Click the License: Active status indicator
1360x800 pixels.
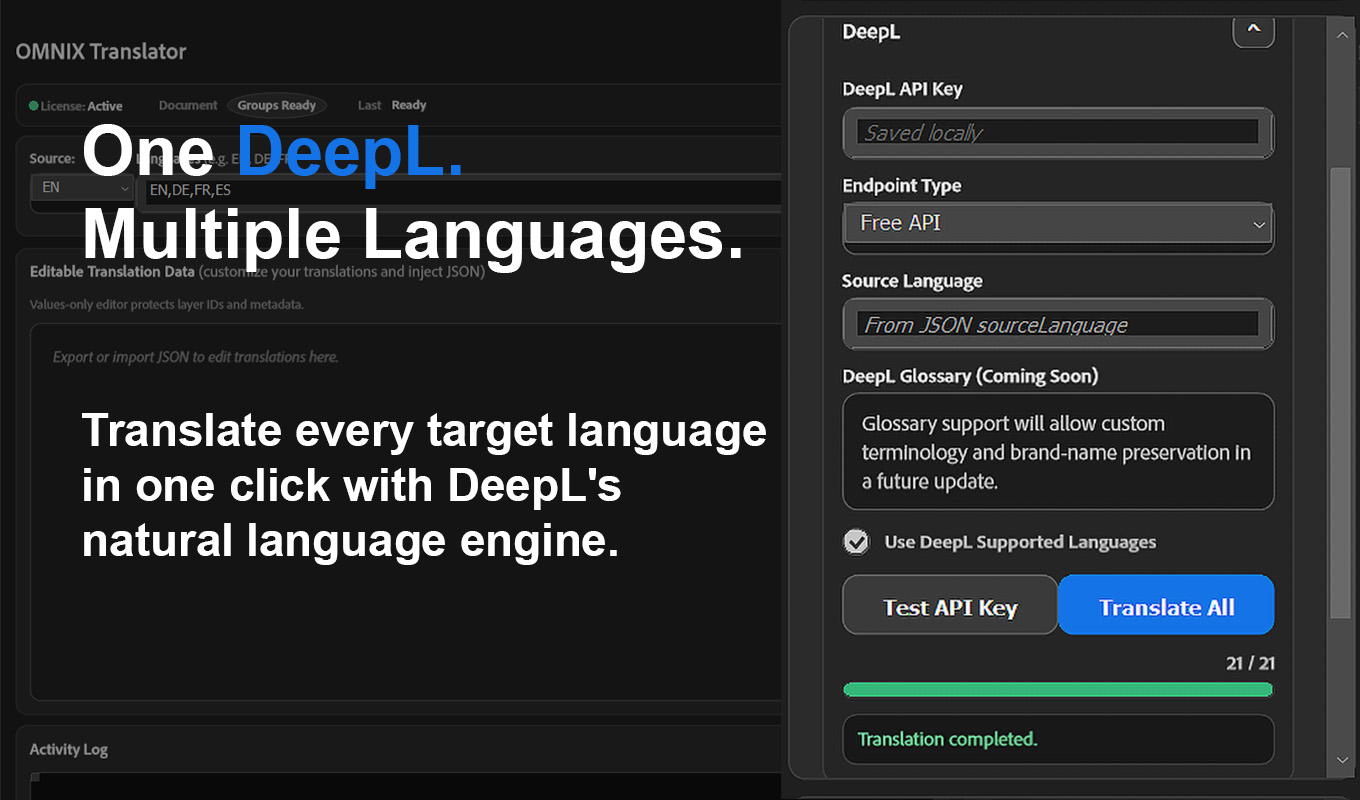pyautogui.click(x=75, y=106)
